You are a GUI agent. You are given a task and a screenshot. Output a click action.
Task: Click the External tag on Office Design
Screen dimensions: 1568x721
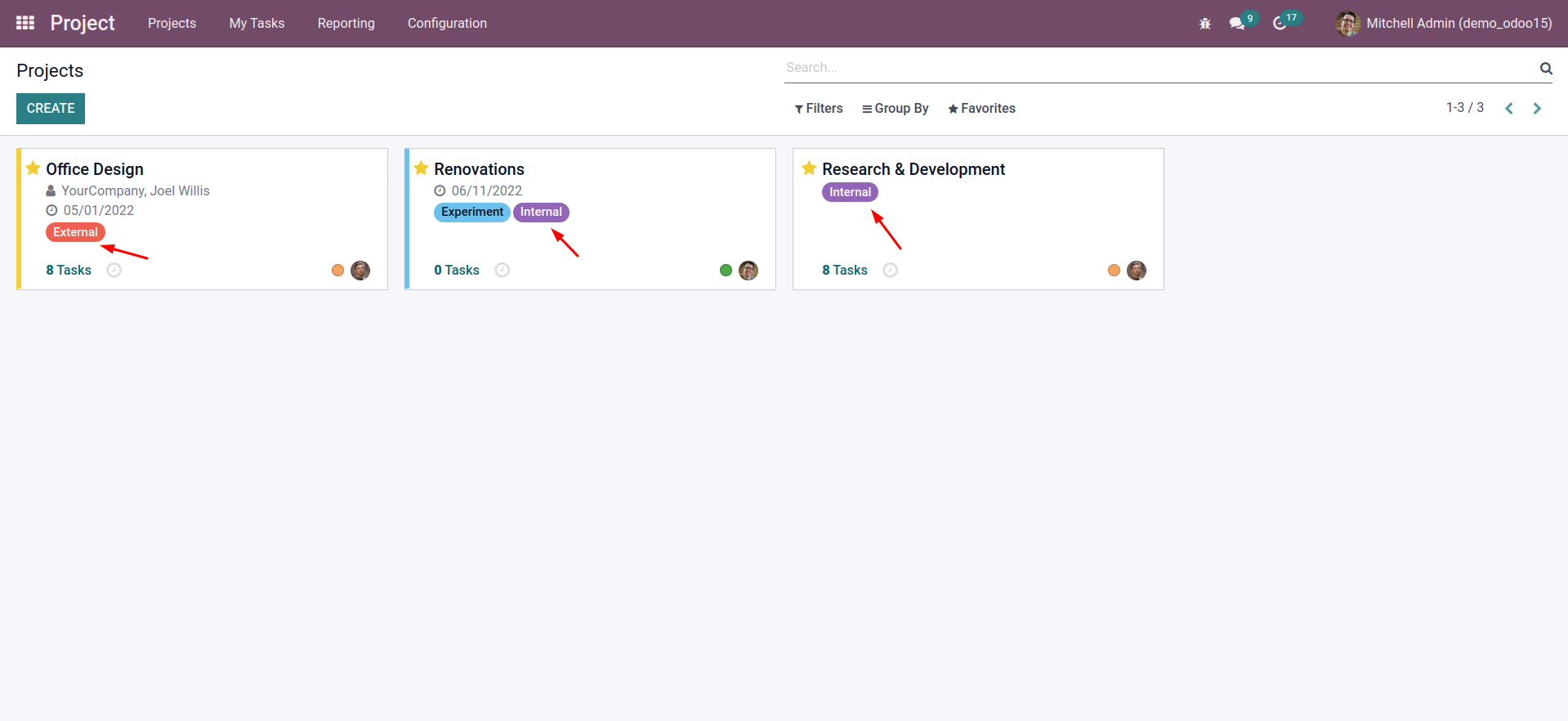[x=75, y=232]
